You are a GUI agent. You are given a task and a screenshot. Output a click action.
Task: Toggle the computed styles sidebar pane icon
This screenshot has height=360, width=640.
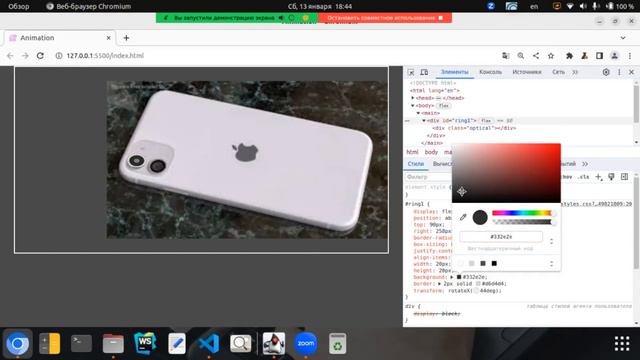click(624, 177)
